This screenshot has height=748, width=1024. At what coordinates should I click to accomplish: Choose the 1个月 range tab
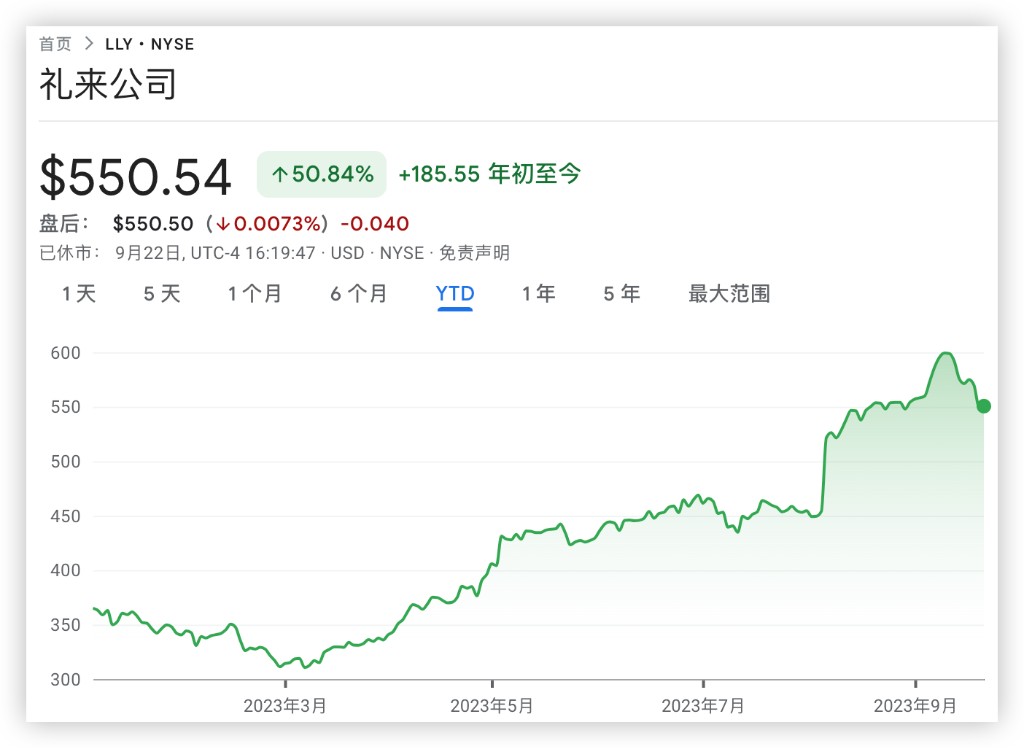tap(255, 294)
